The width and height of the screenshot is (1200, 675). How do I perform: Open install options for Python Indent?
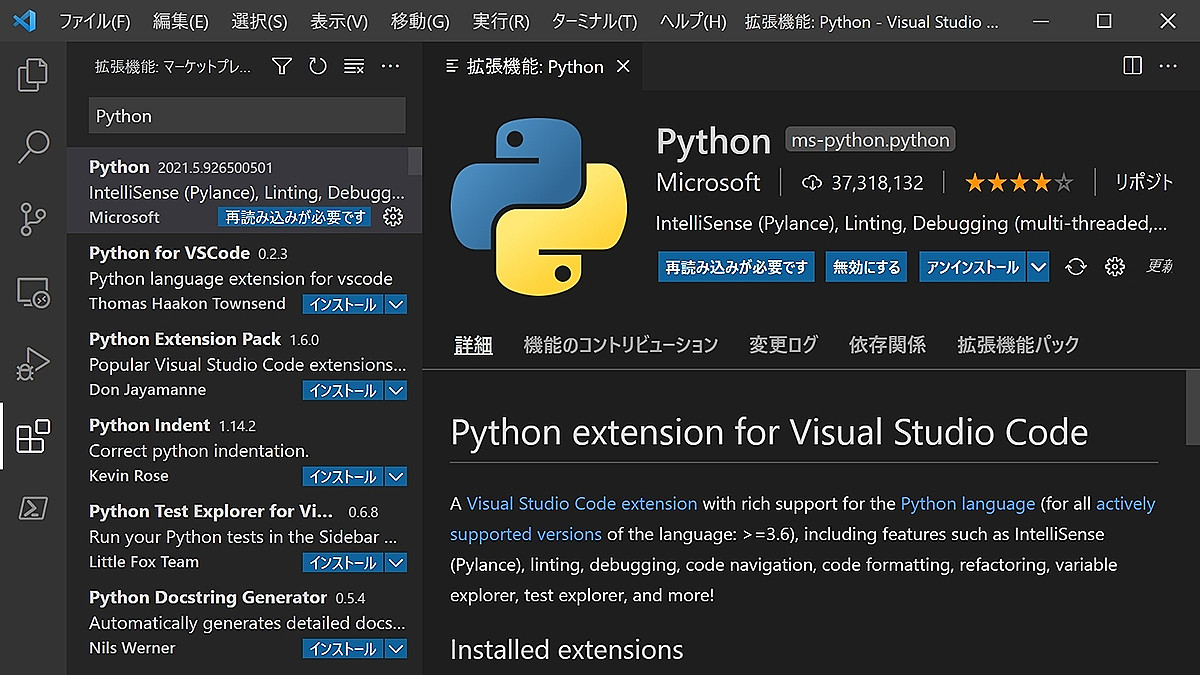(x=396, y=476)
